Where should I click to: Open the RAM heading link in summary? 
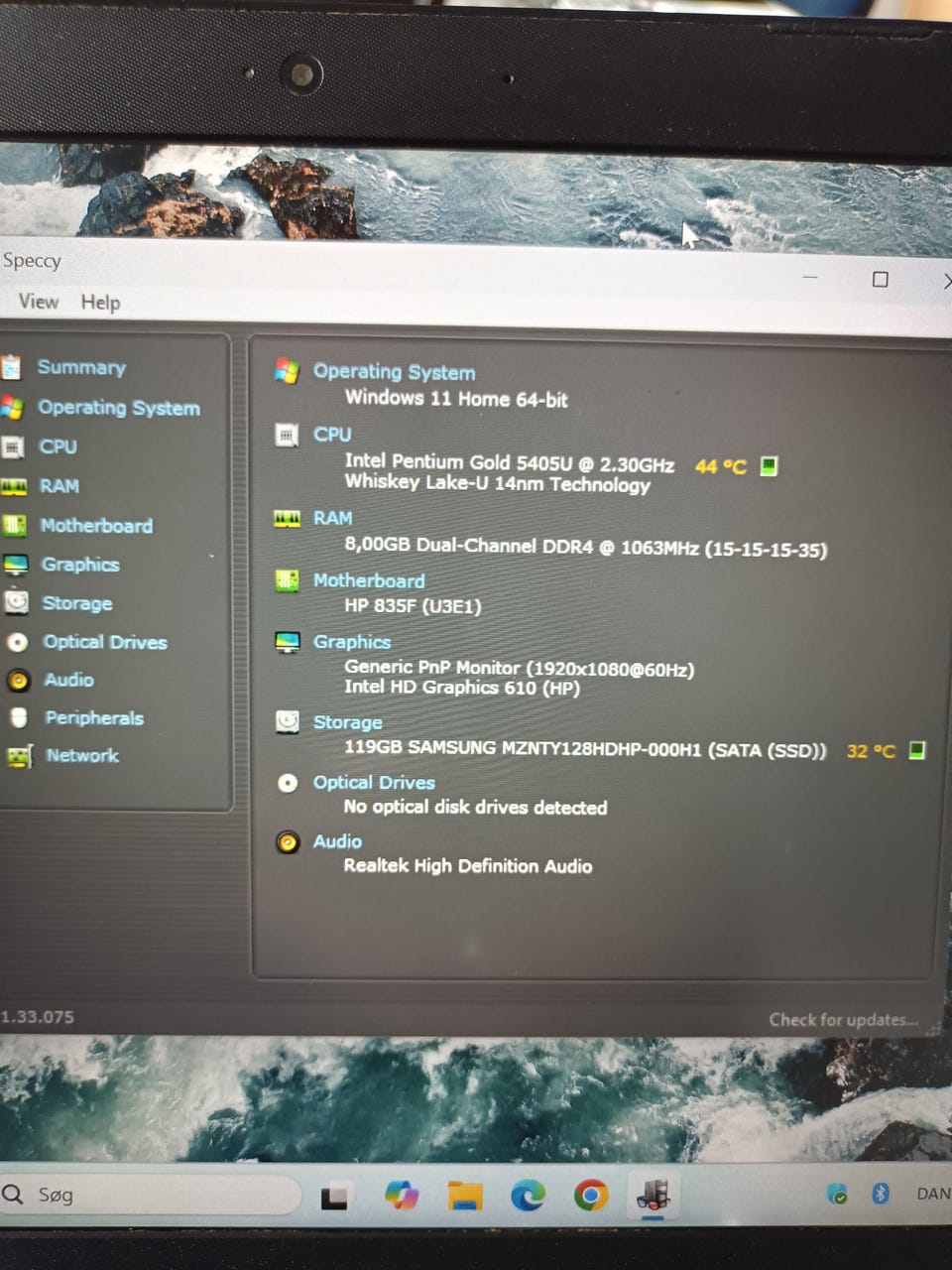pyautogui.click(x=333, y=518)
